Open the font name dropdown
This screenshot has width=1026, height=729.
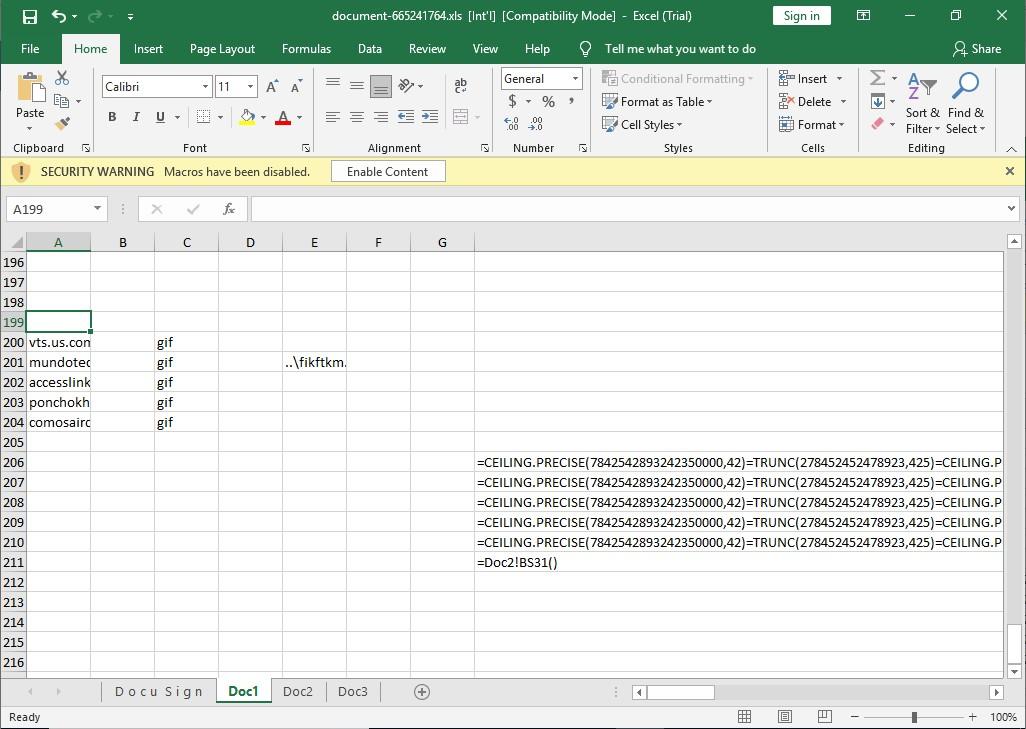point(205,87)
